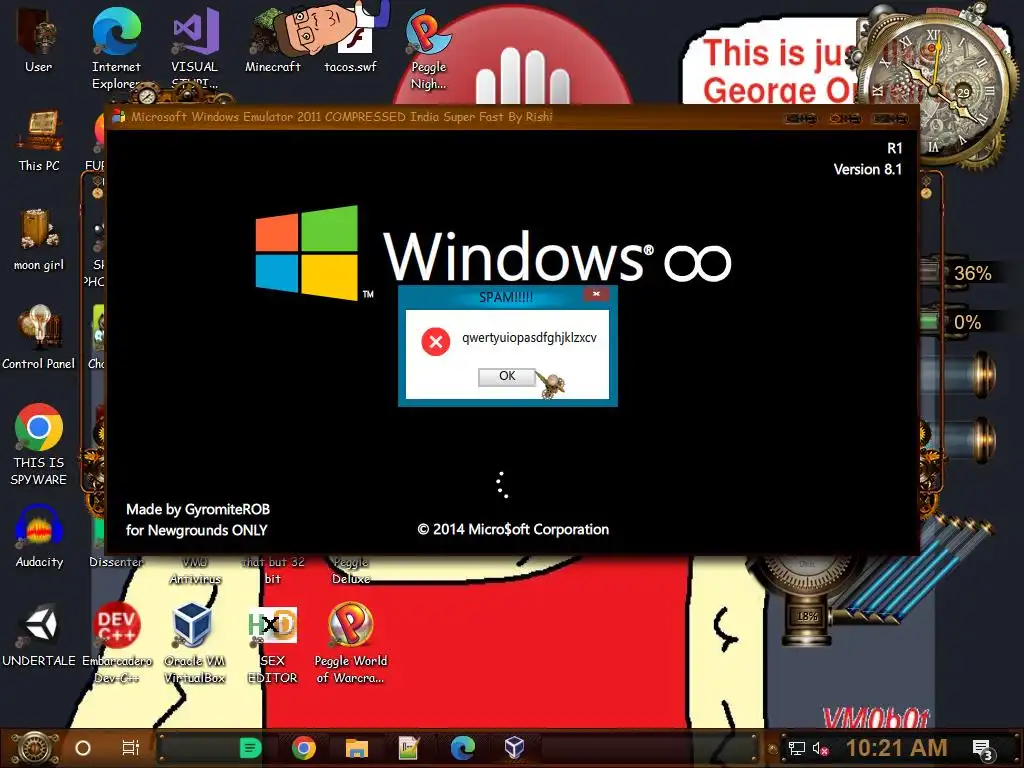The width and height of the screenshot is (1024, 768).
Task: Open Internet Explorer desktop shortcut
Action: 116,49
